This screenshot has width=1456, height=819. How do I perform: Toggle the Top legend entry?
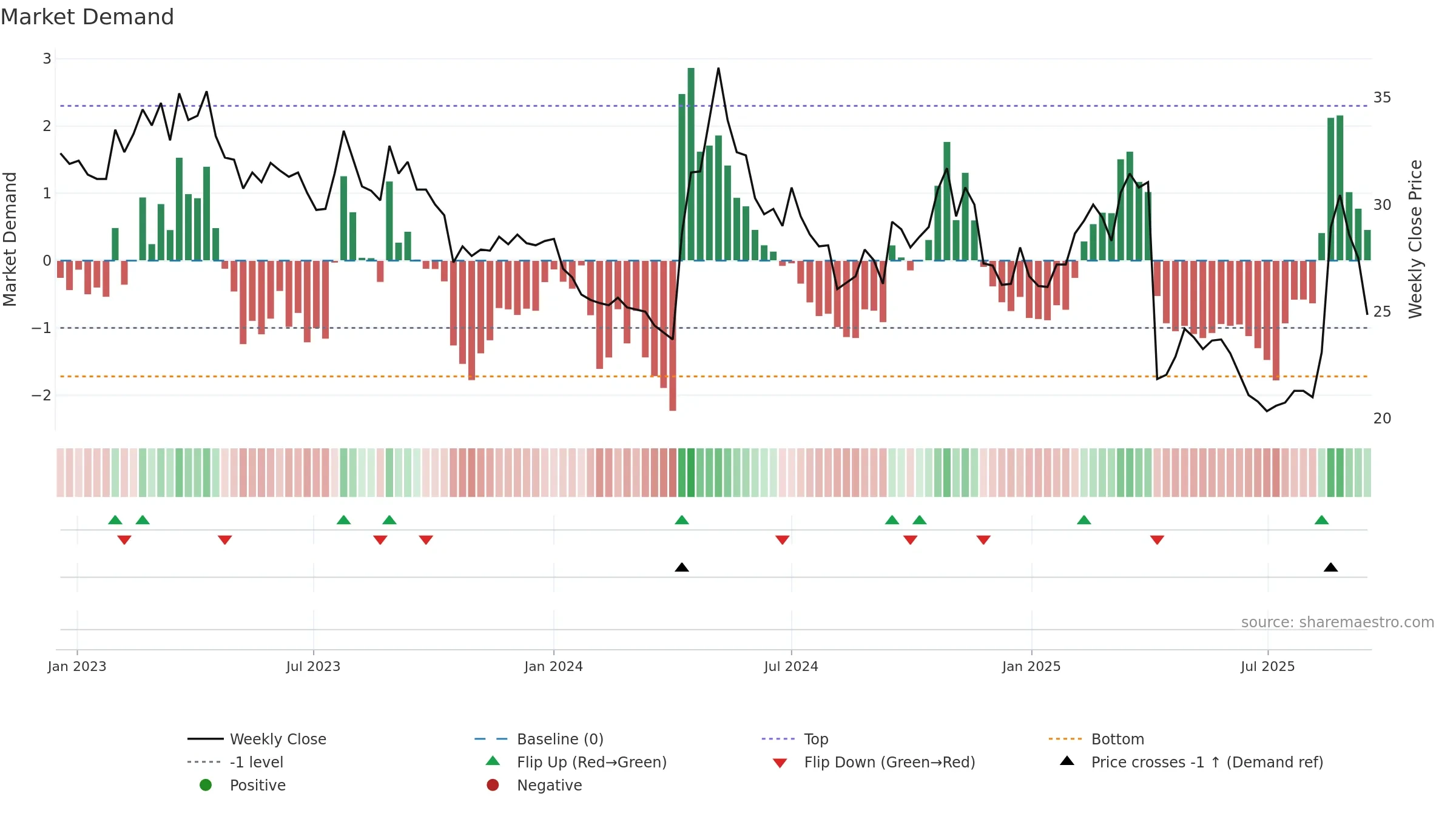(795, 739)
